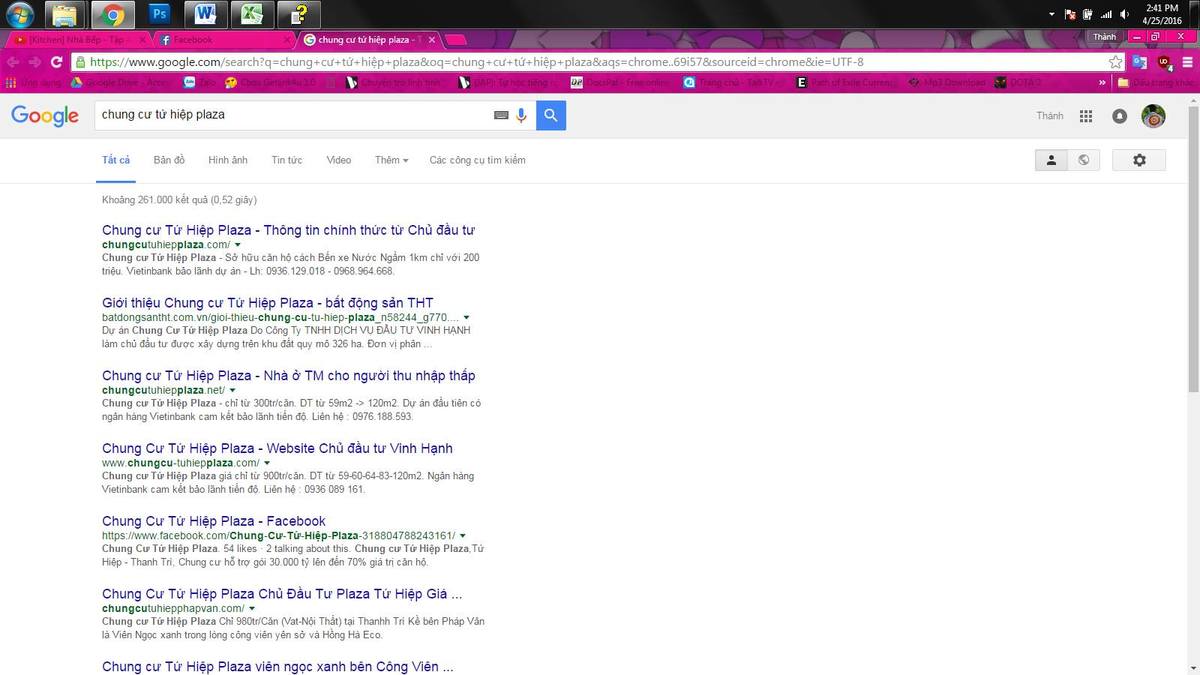Image resolution: width=1200 pixels, height=675 pixels.
Task: Expand arrow beside batdongsantht.com.vn URL
Action: point(466,317)
